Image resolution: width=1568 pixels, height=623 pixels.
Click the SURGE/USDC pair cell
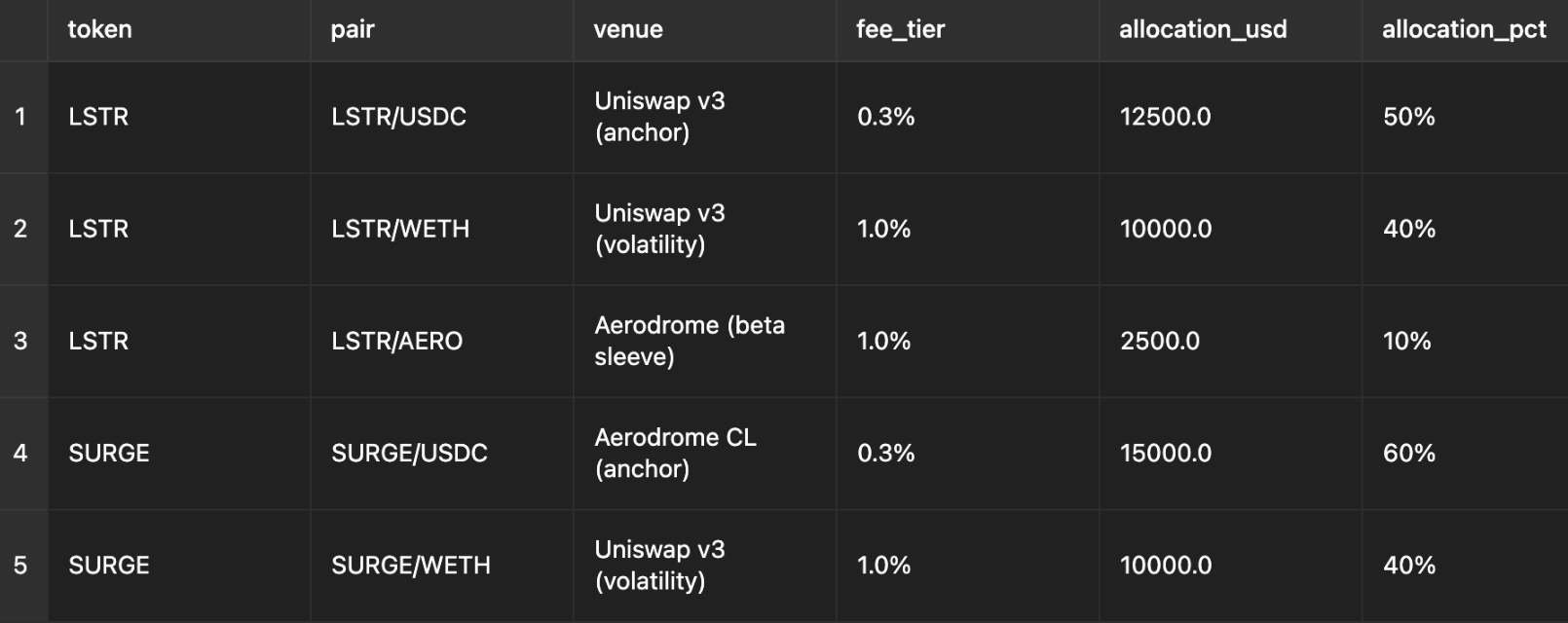tap(409, 453)
